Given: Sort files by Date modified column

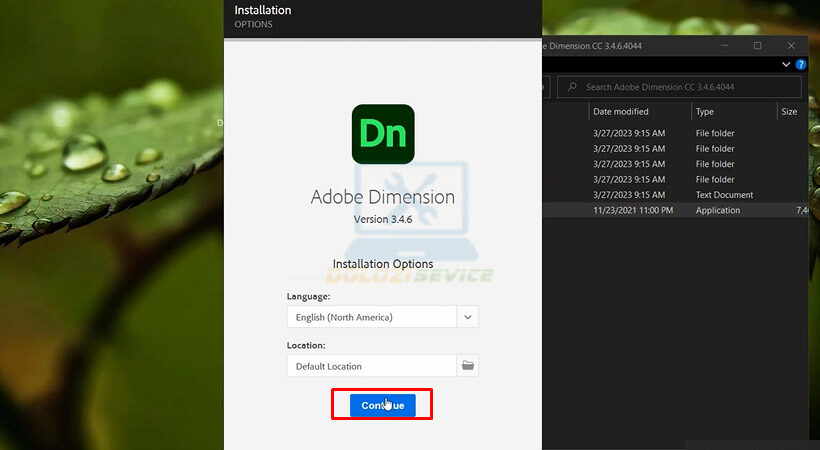Looking at the screenshot, I should [620, 112].
